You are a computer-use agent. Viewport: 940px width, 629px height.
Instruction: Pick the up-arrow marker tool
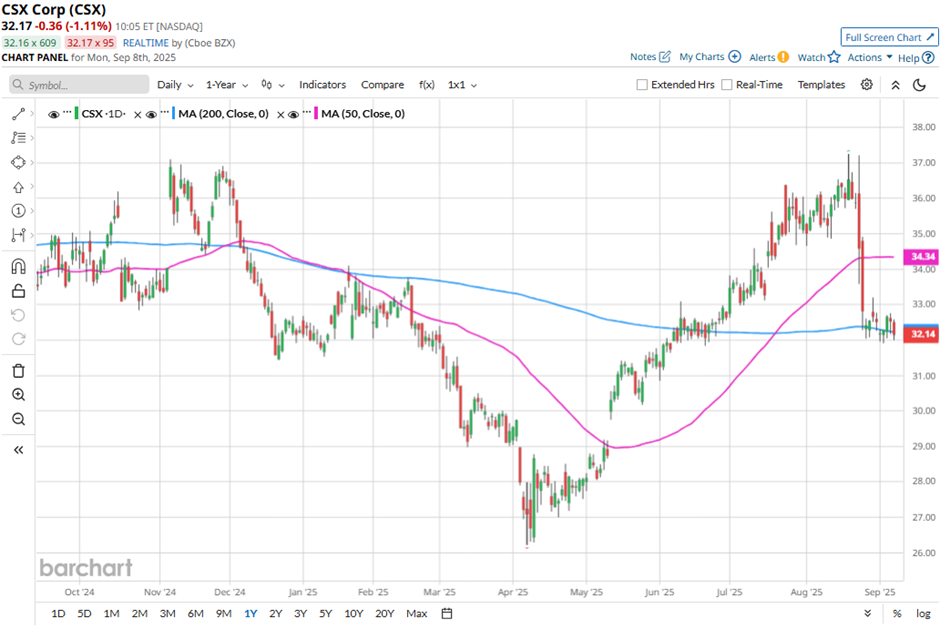[18, 187]
